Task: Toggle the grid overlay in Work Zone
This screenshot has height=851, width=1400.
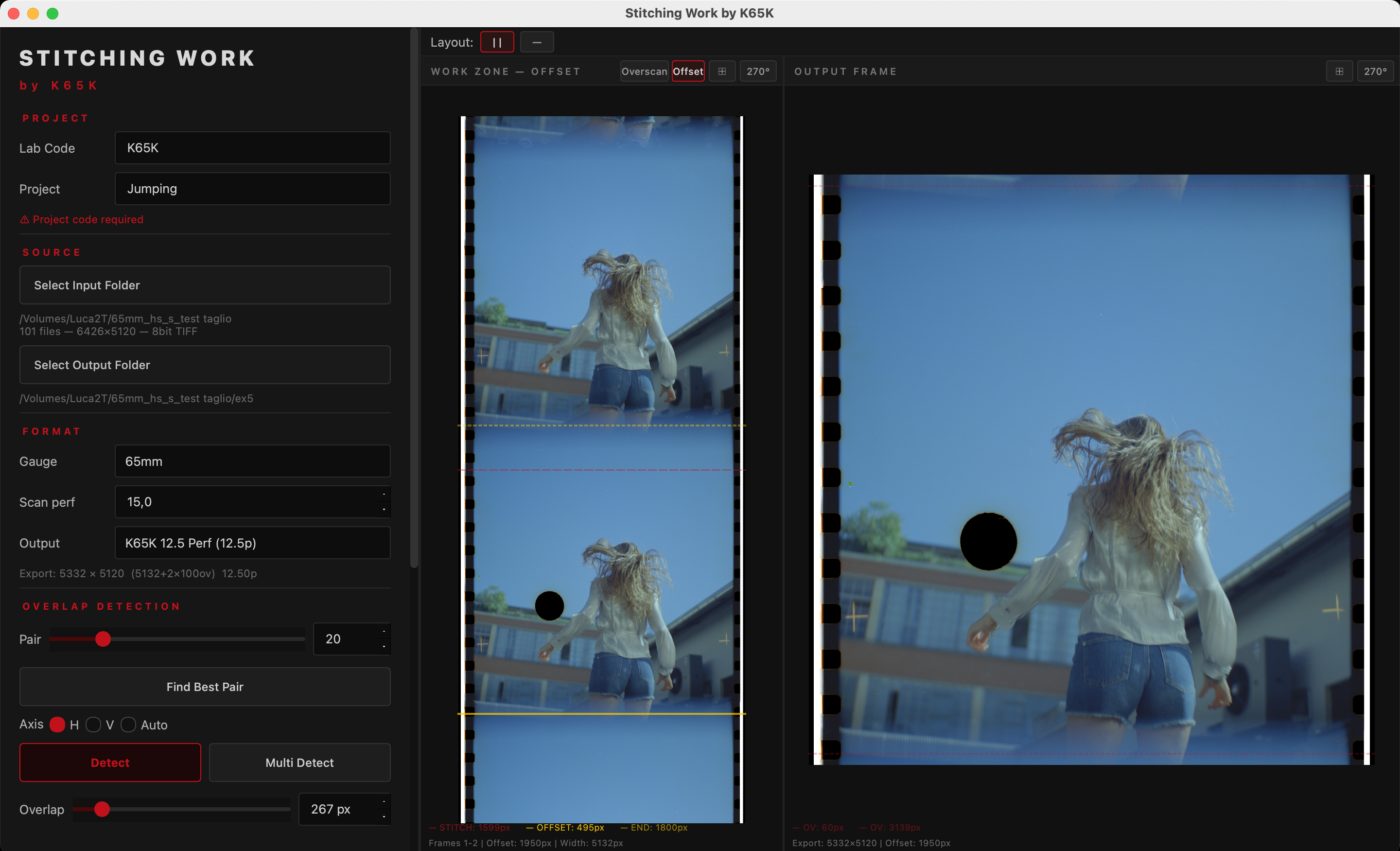Action: [722, 71]
